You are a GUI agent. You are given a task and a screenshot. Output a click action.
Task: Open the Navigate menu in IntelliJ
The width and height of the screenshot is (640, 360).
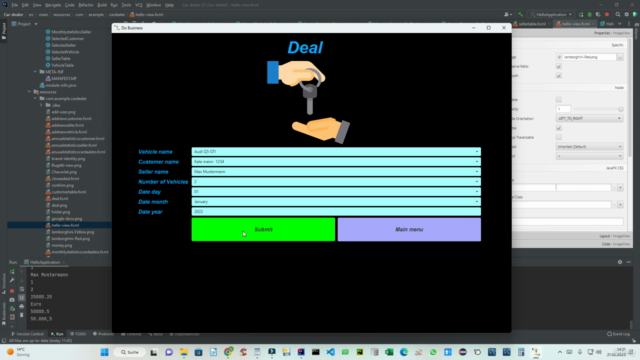coord(53,5)
